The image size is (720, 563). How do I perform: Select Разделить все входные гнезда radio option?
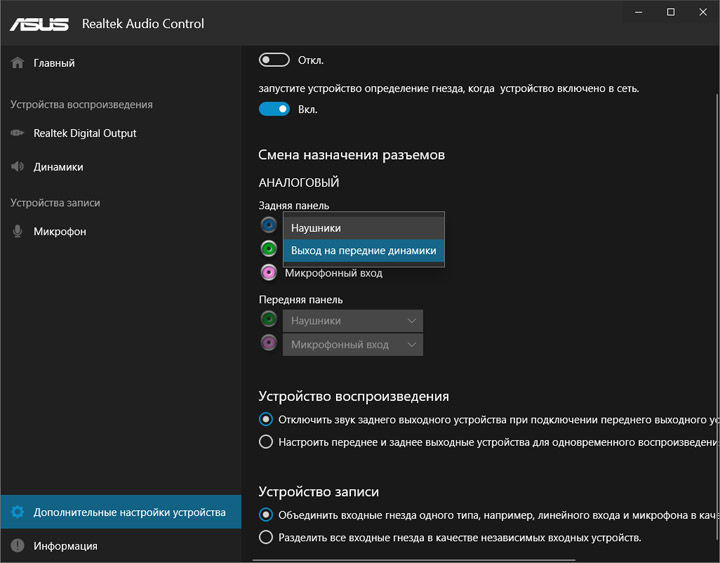266,537
